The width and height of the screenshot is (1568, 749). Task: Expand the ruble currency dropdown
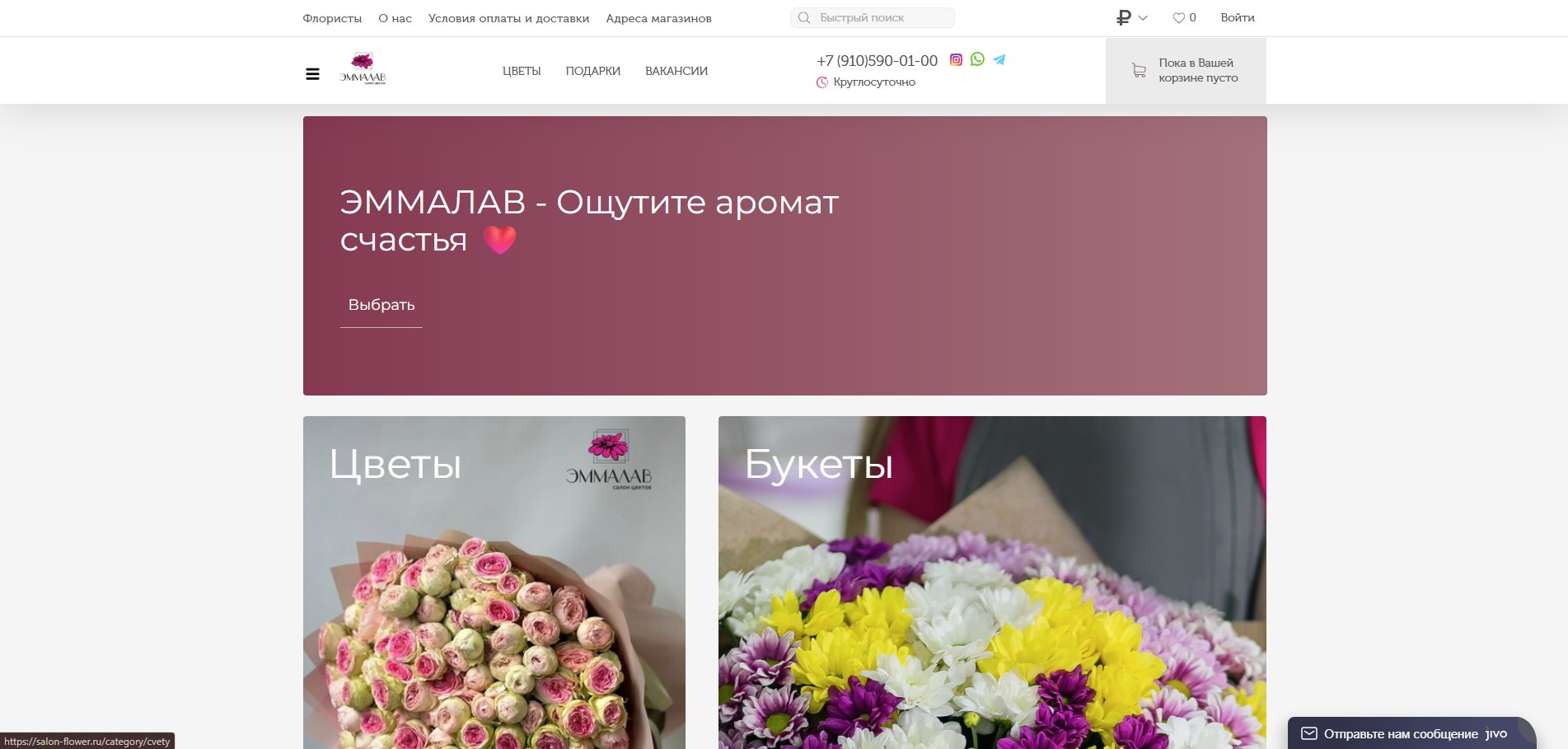(x=1131, y=17)
